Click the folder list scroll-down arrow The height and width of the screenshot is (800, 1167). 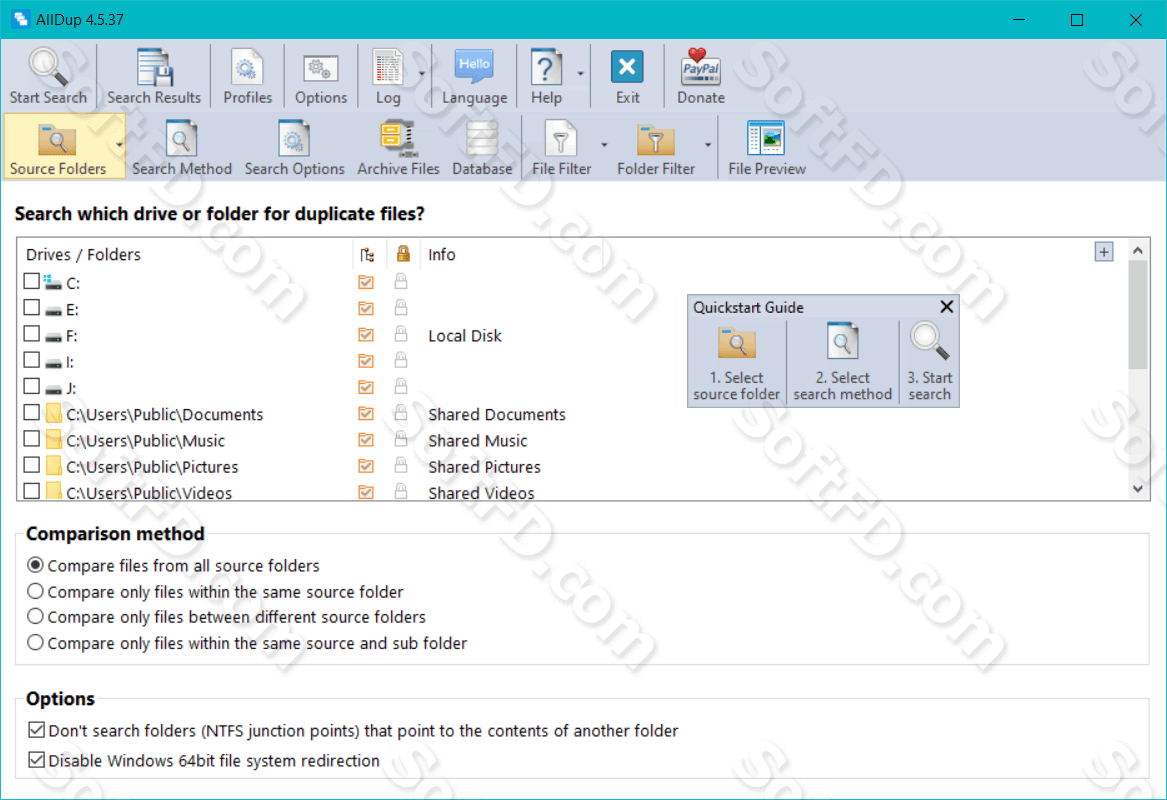pos(1137,489)
